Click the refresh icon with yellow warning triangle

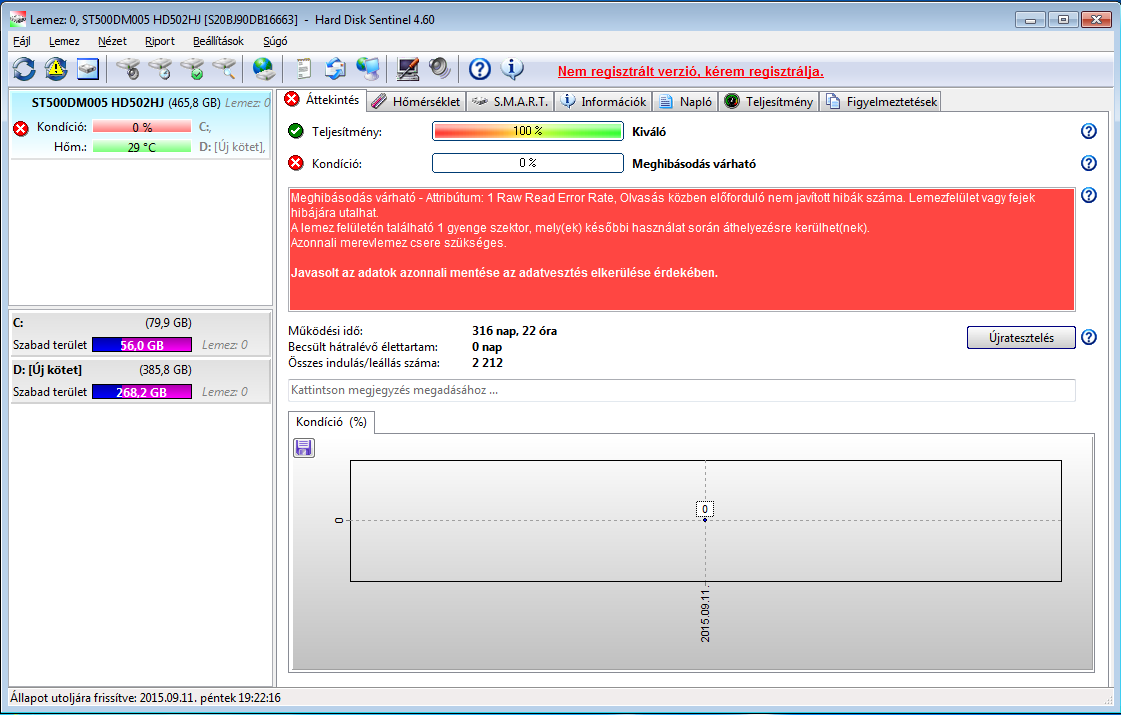56,69
